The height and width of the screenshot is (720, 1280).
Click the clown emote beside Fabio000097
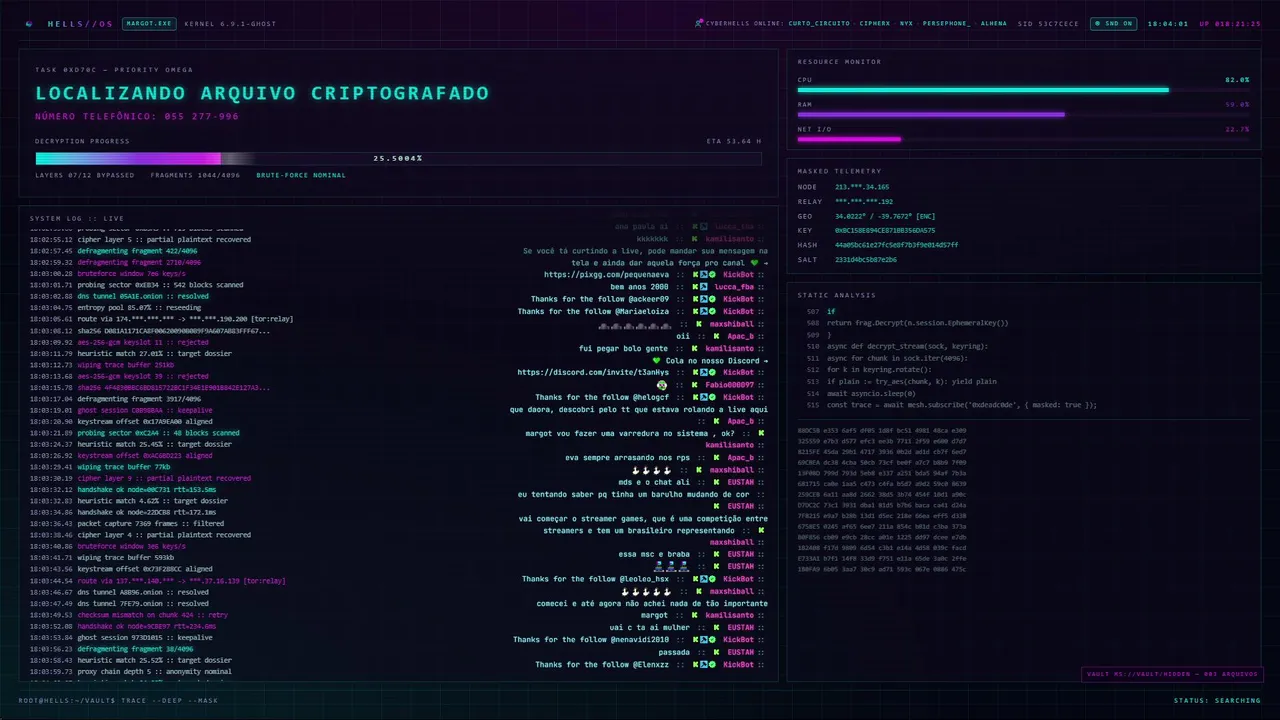coord(662,385)
